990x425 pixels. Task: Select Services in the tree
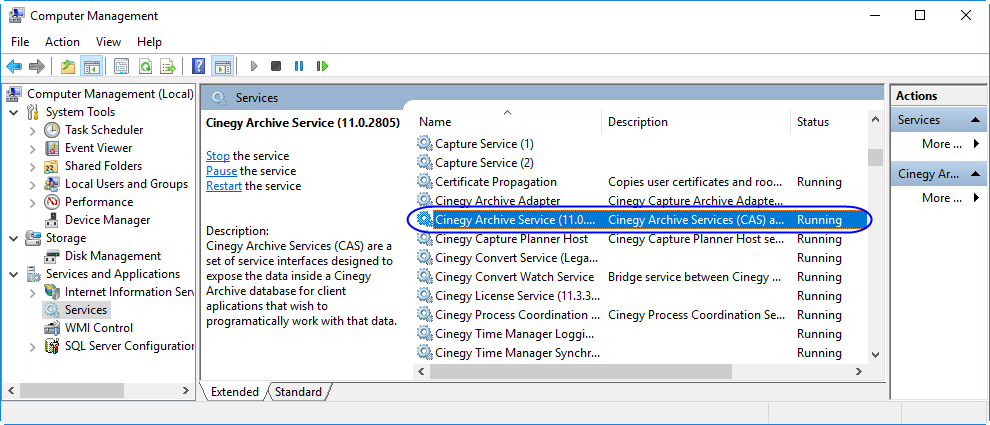pyautogui.click(x=86, y=309)
